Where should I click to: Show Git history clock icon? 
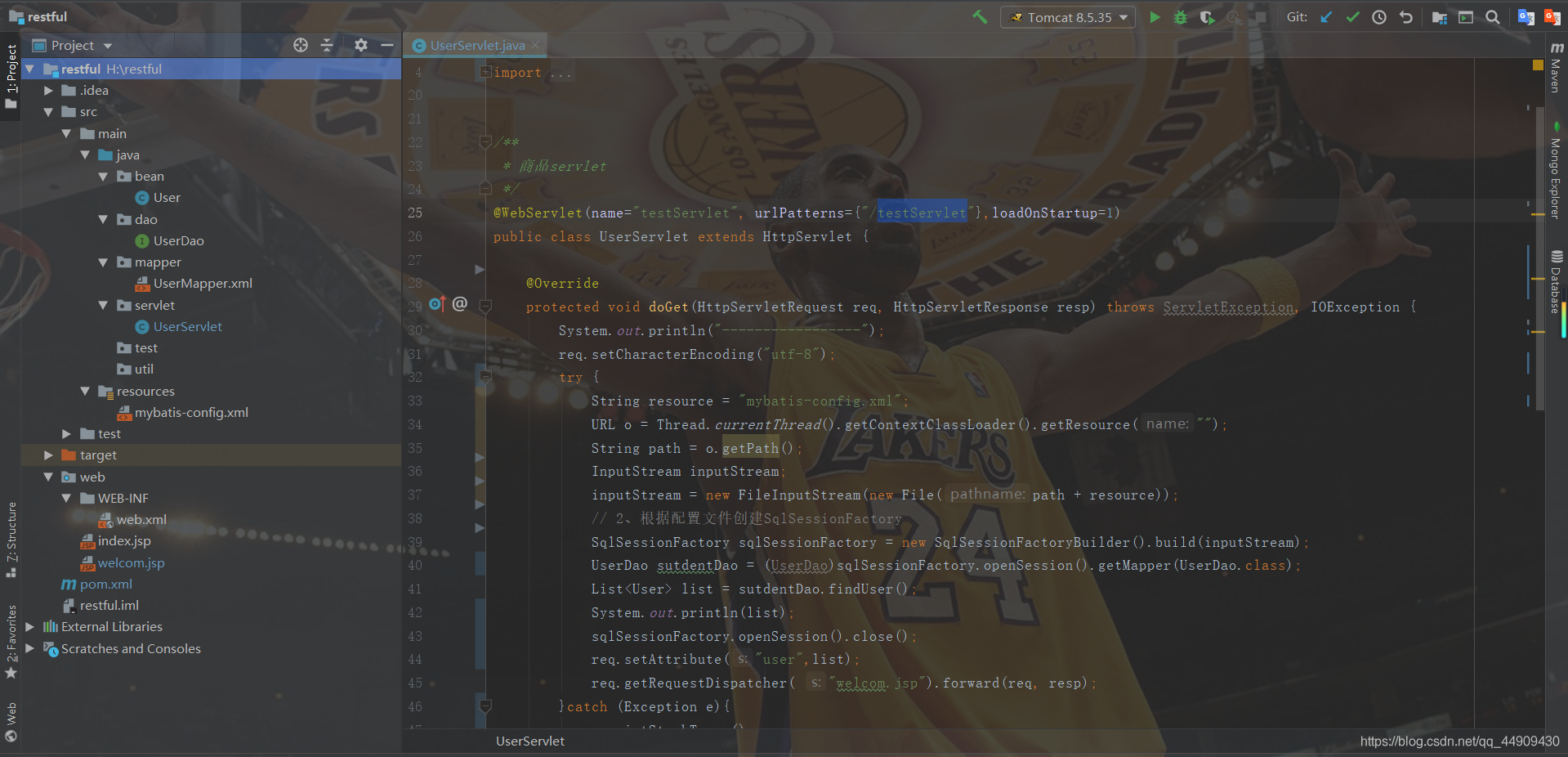click(x=1379, y=17)
